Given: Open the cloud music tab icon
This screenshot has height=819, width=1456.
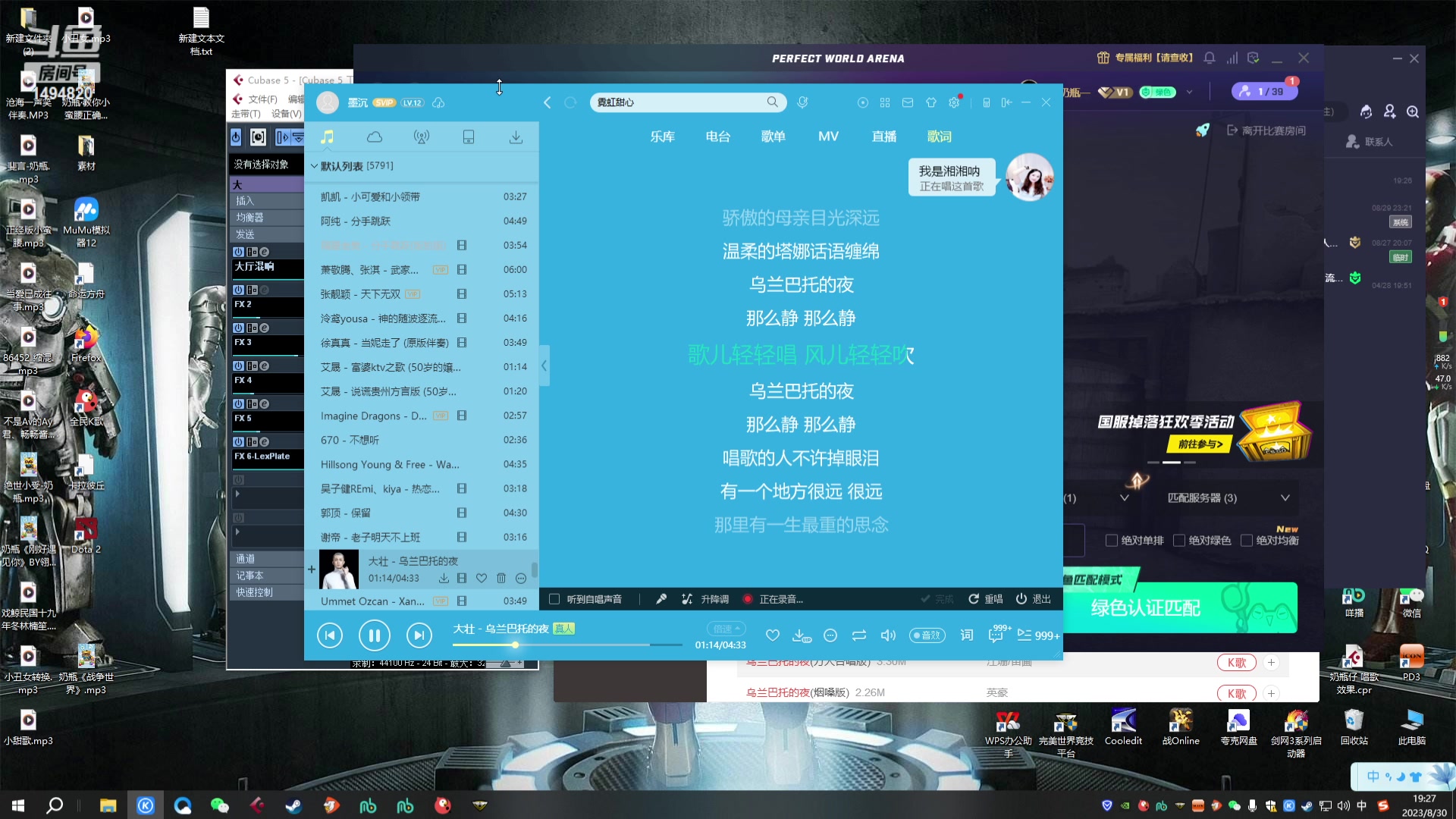Looking at the screenshot, I should click(x=375, y=136).
